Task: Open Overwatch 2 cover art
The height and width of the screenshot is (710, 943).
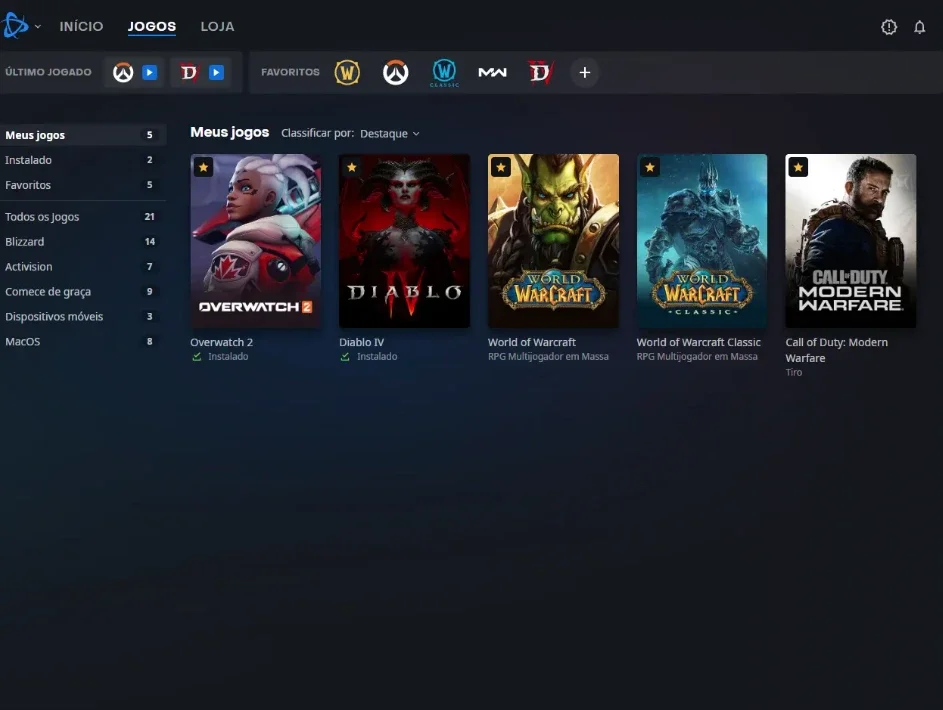Action: (256, 241)
